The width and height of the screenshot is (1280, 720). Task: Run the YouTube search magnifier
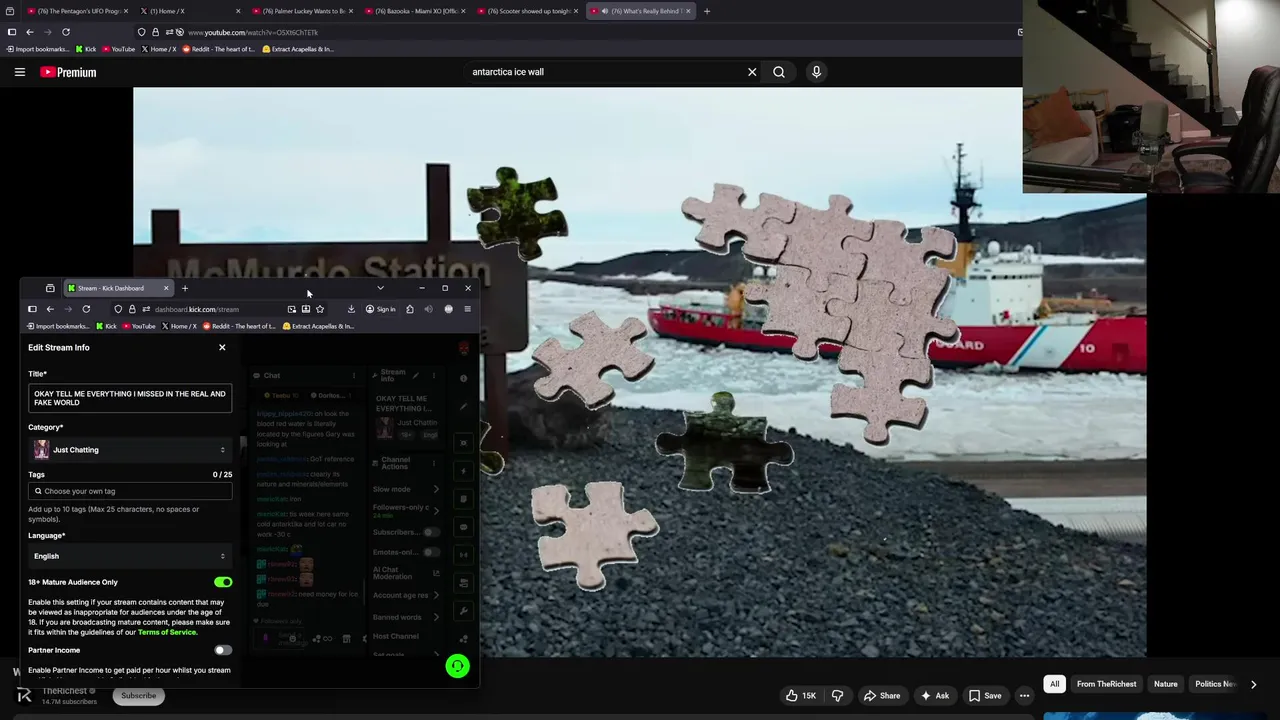tap(779, 72)
